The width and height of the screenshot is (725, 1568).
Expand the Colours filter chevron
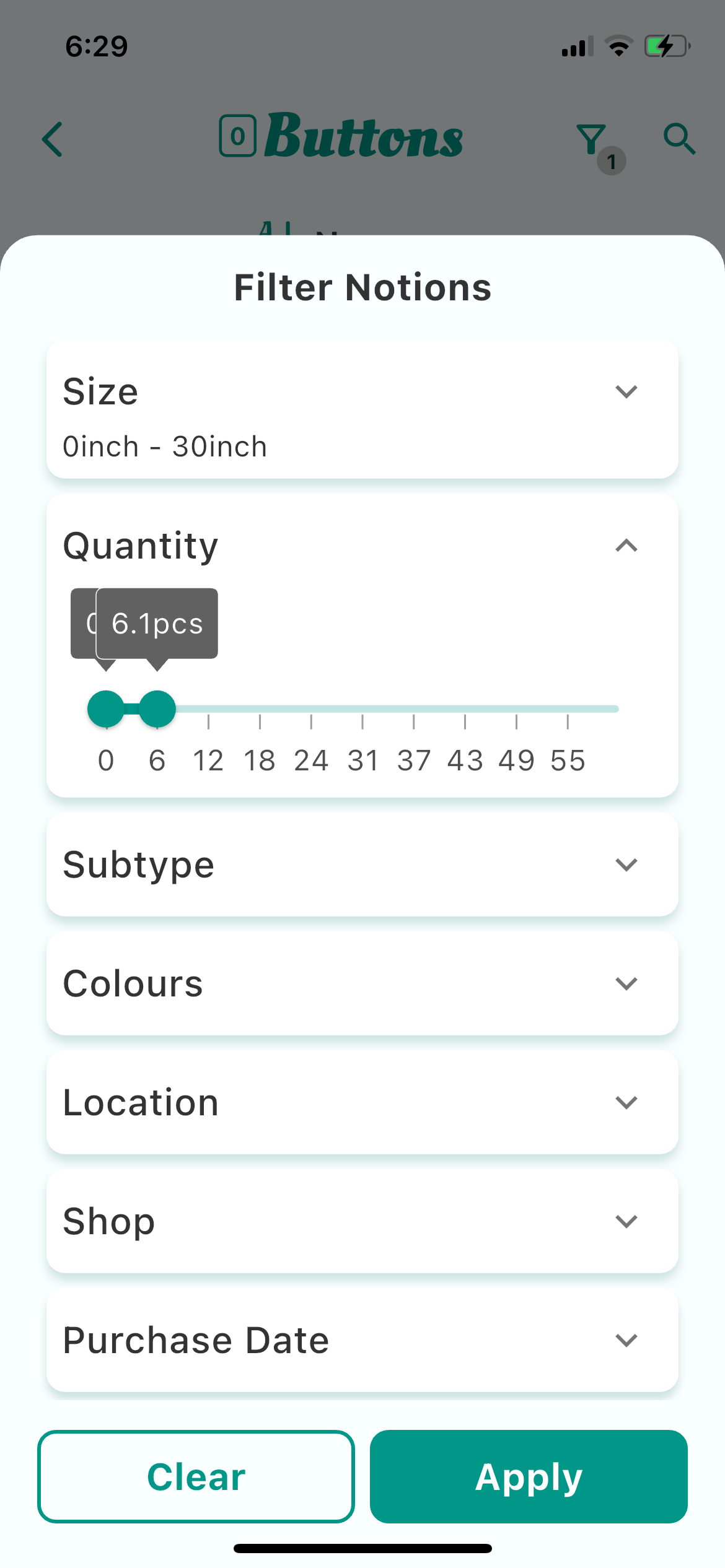(626, 983)
